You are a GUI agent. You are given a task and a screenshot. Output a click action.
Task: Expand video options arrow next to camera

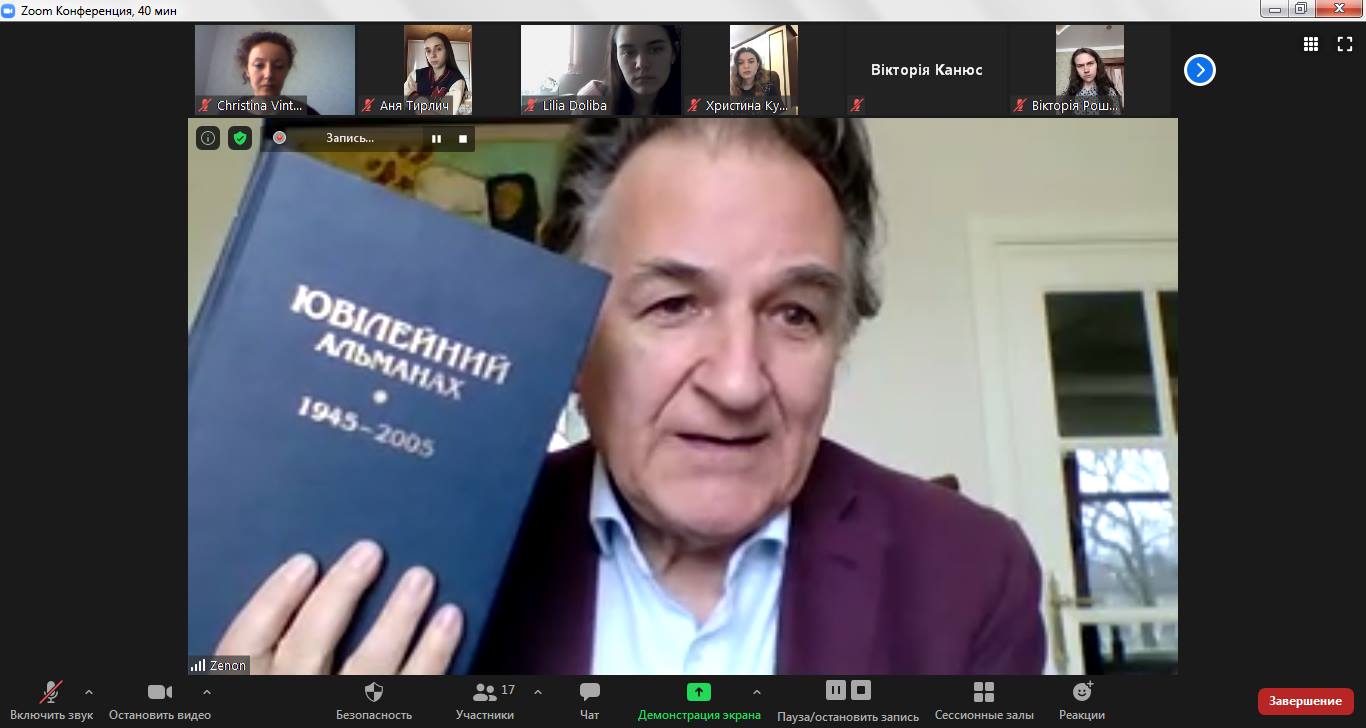tap(207, 692)
